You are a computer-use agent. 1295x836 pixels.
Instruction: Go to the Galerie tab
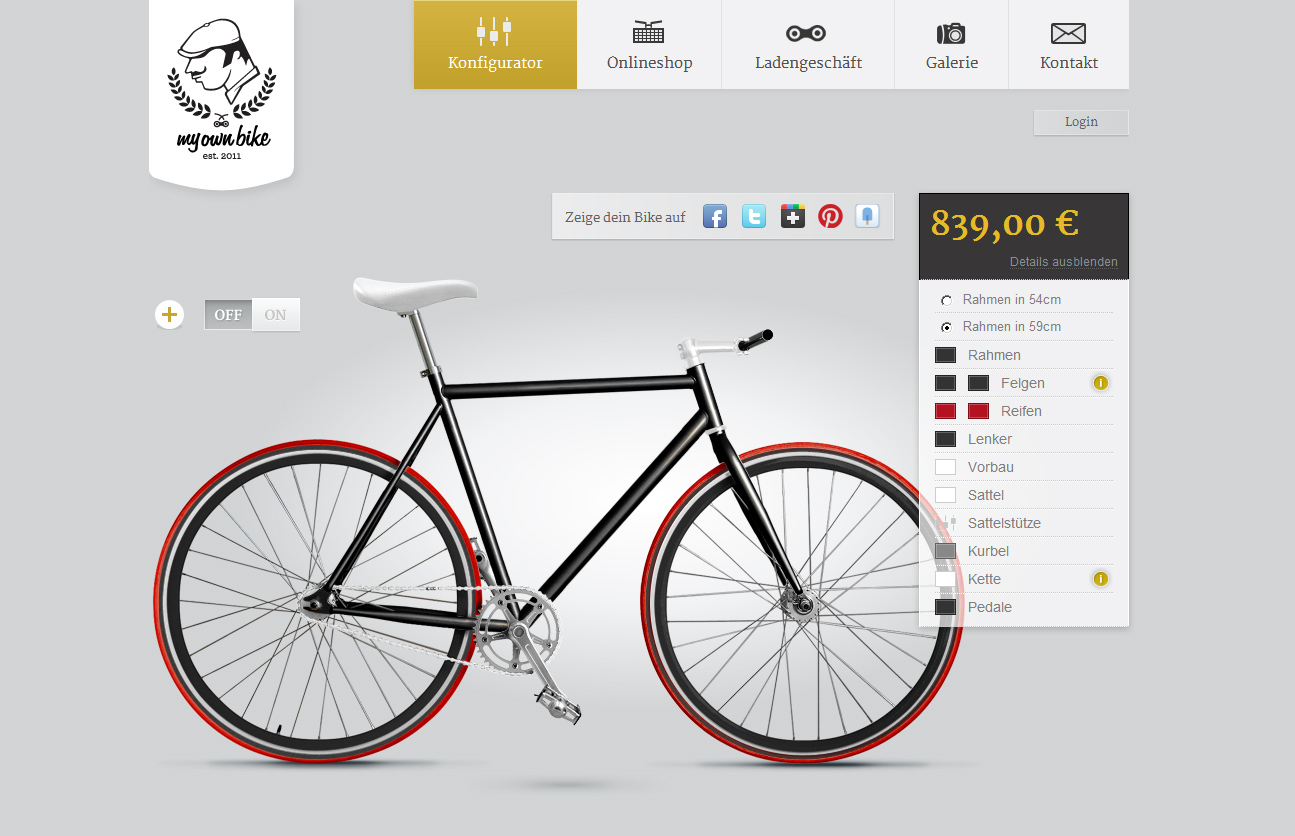pyautogui.click(x=951, y=45)
